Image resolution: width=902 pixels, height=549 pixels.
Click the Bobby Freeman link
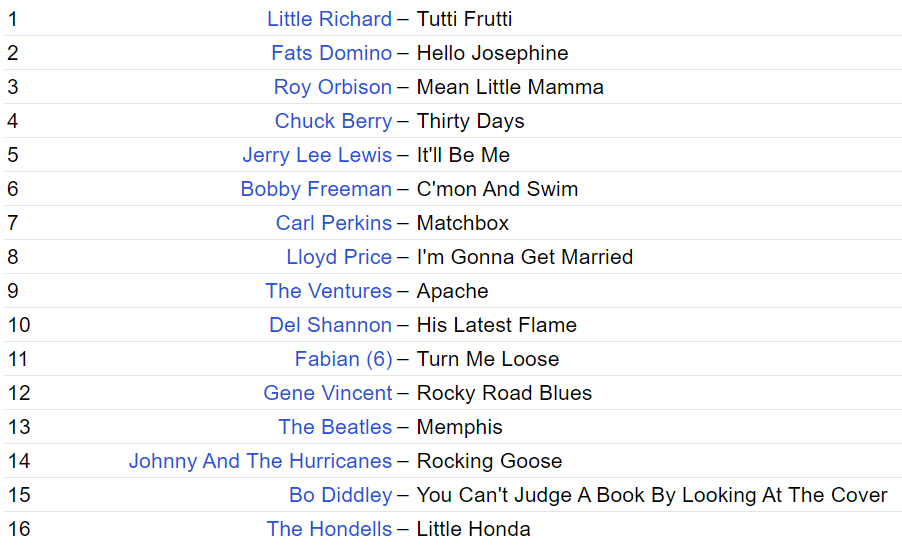tap(316, 189)
